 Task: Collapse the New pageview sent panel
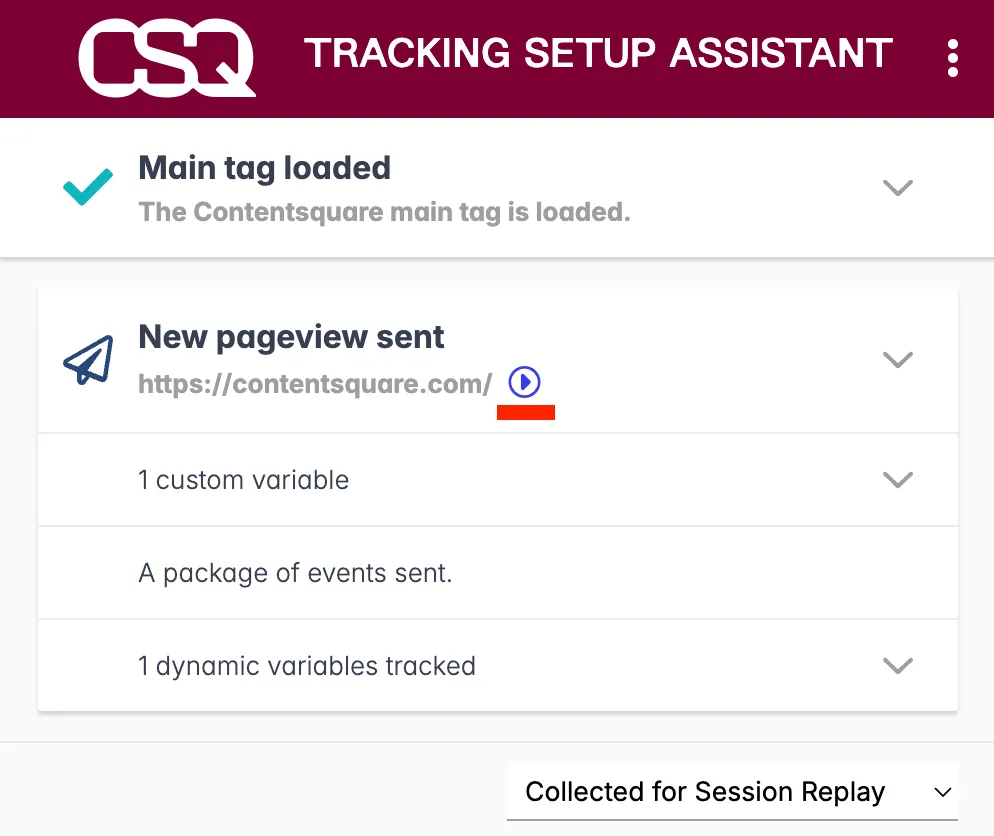coord(898,359)
